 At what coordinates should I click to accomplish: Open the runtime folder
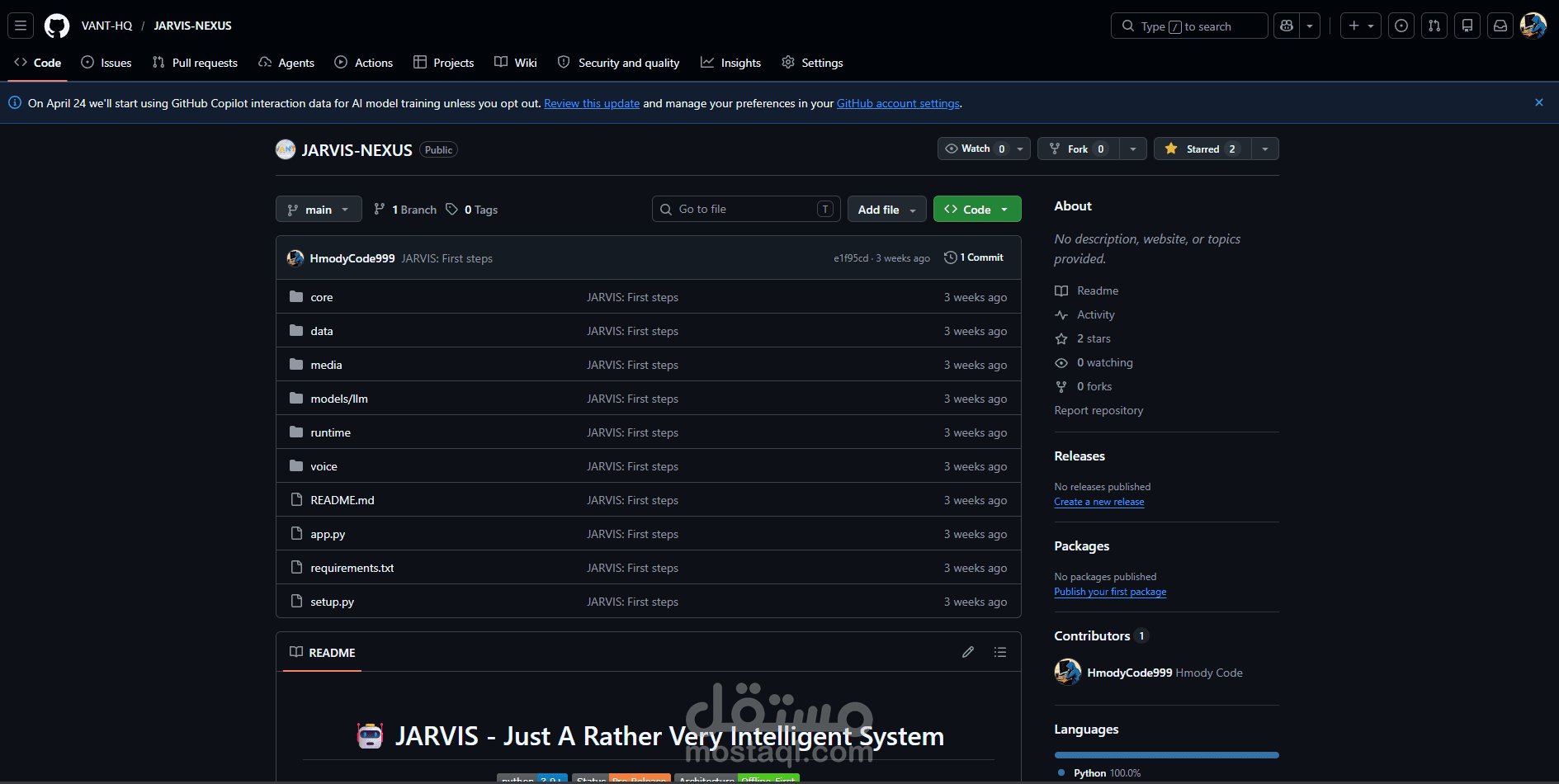tap(330, 432)
